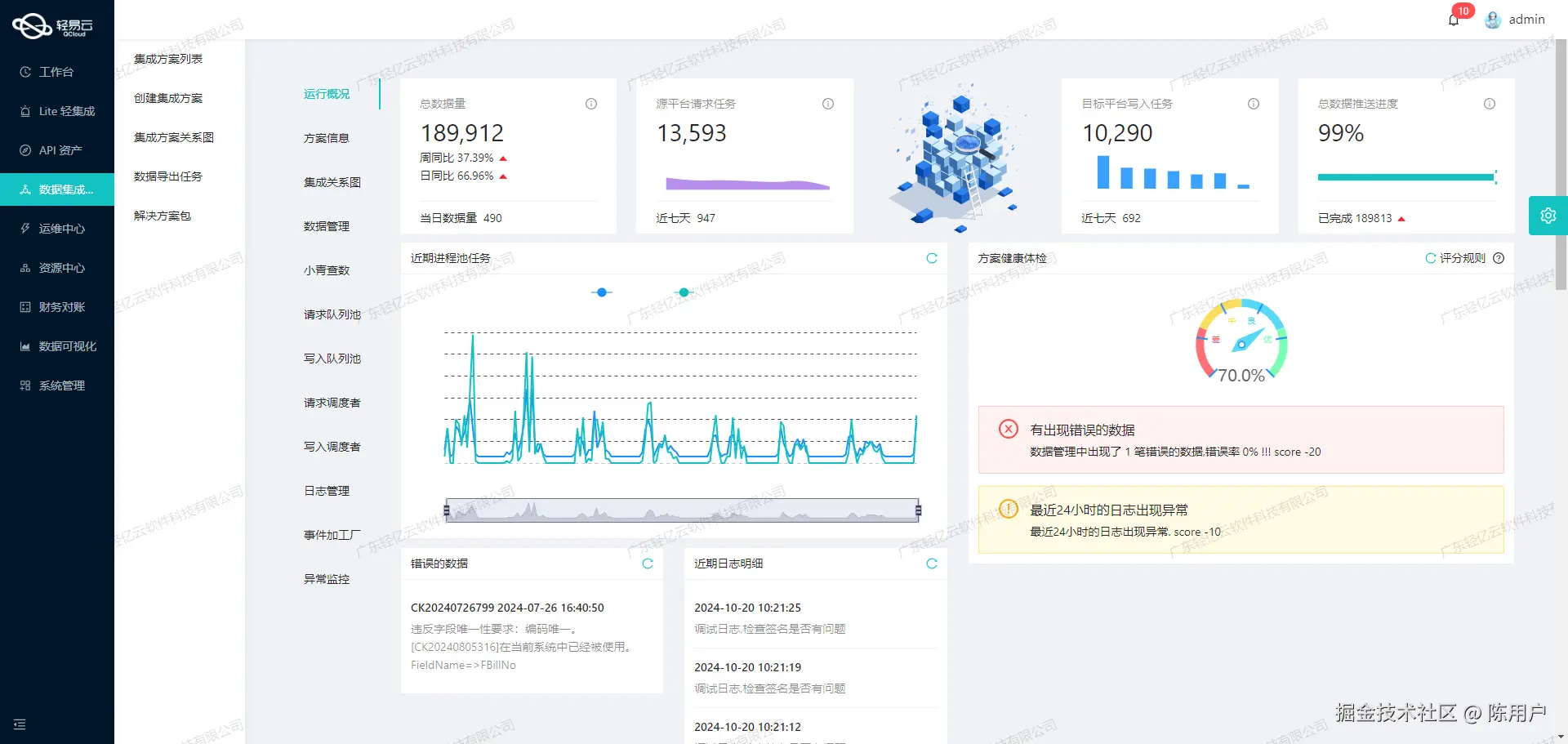Open the floating settings gear on right edge
The image size is (1568, 744).
coord(1548,215)
